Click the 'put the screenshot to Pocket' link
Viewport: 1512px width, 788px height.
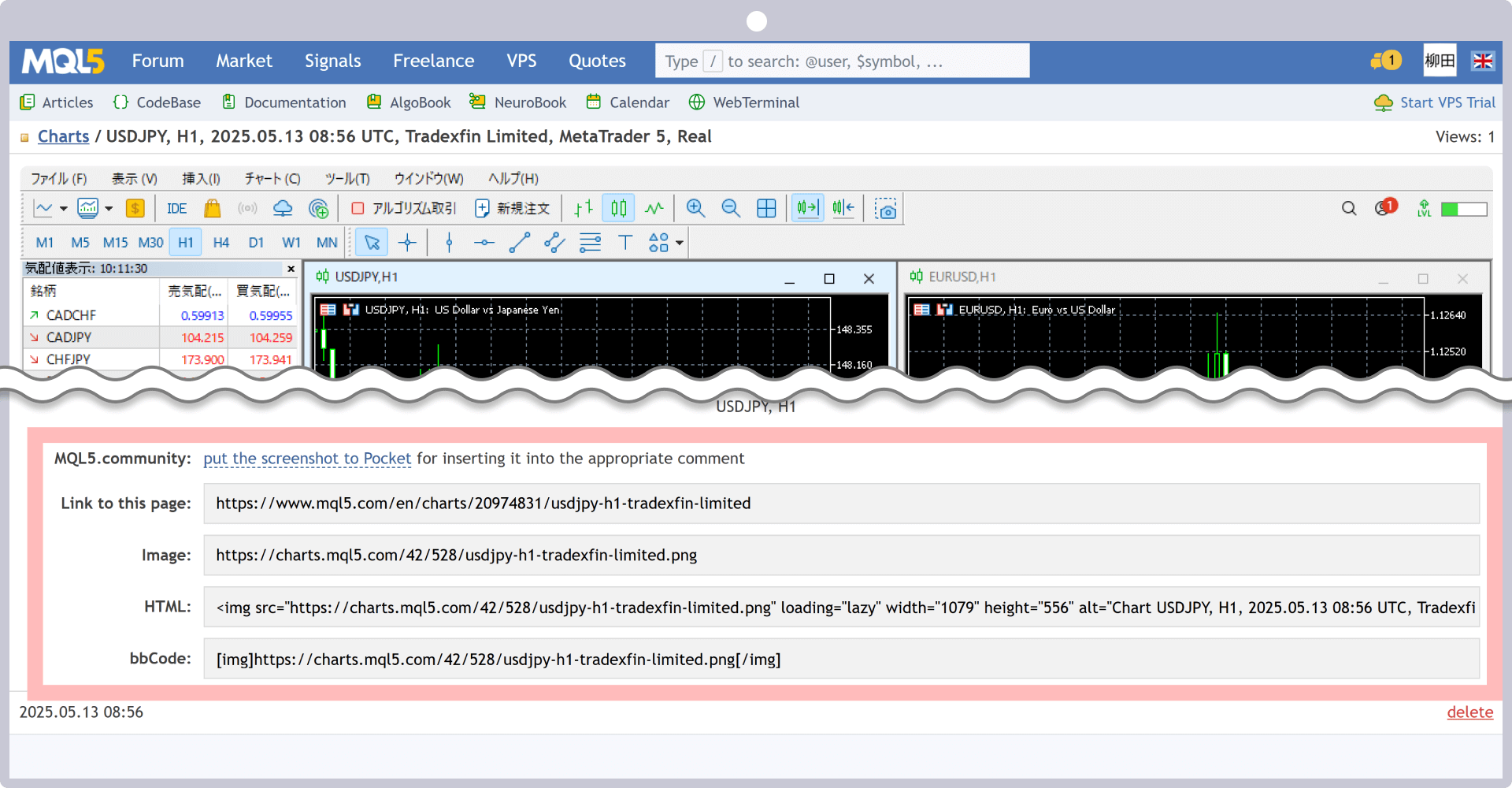coord(307,458)
